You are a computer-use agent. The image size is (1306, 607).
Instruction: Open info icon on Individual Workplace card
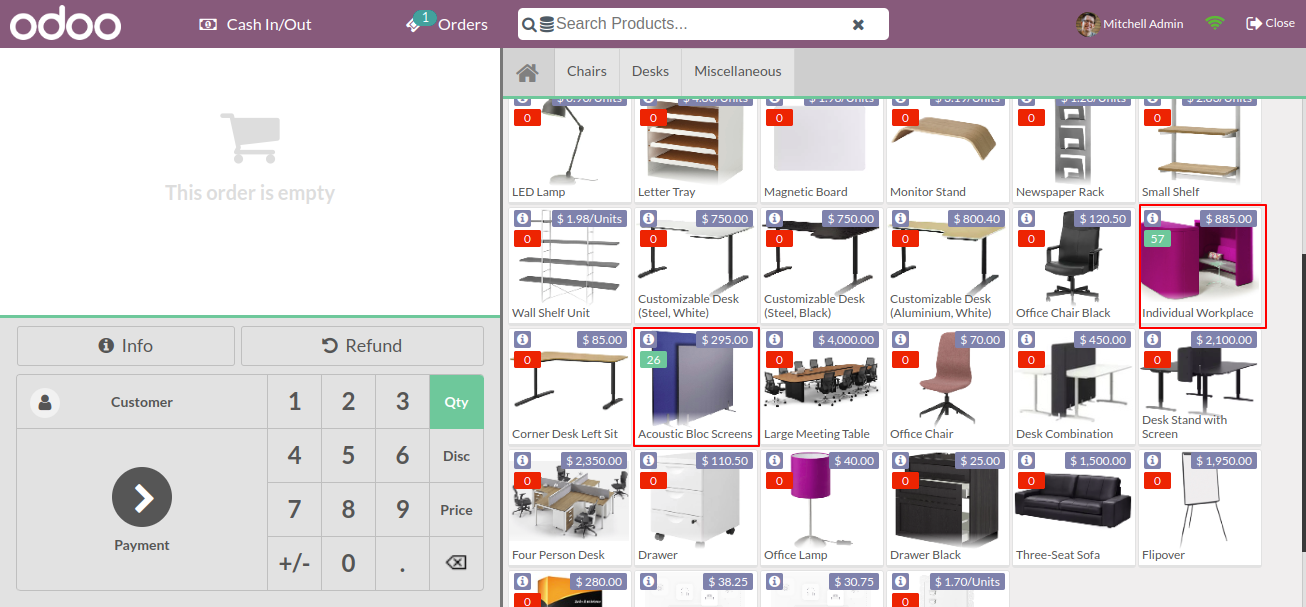(x=1152, y=218)
